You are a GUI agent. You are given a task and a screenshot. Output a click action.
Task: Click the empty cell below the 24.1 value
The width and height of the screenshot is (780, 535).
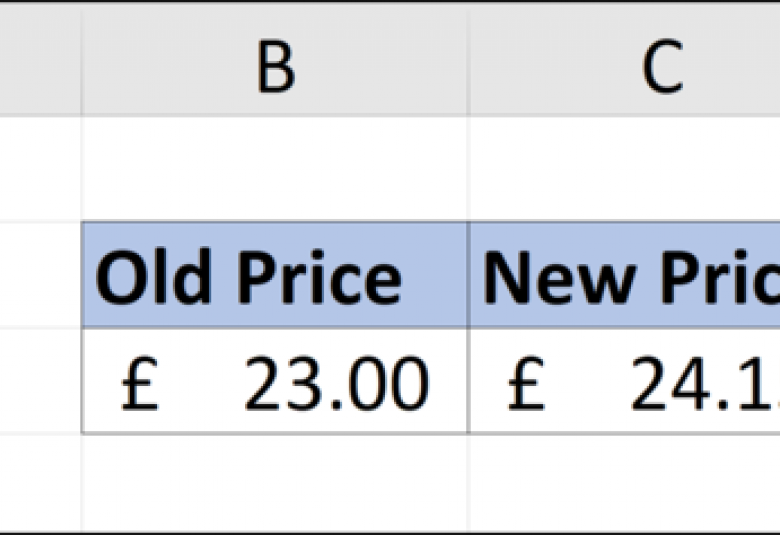click(x=624, y=483)
